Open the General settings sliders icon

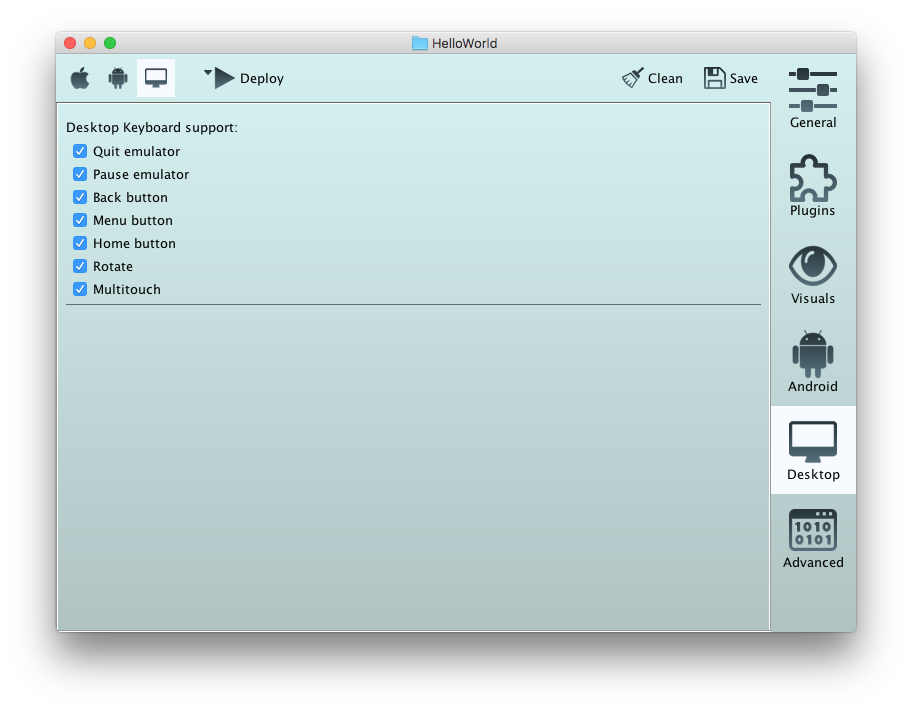[813, 90]
